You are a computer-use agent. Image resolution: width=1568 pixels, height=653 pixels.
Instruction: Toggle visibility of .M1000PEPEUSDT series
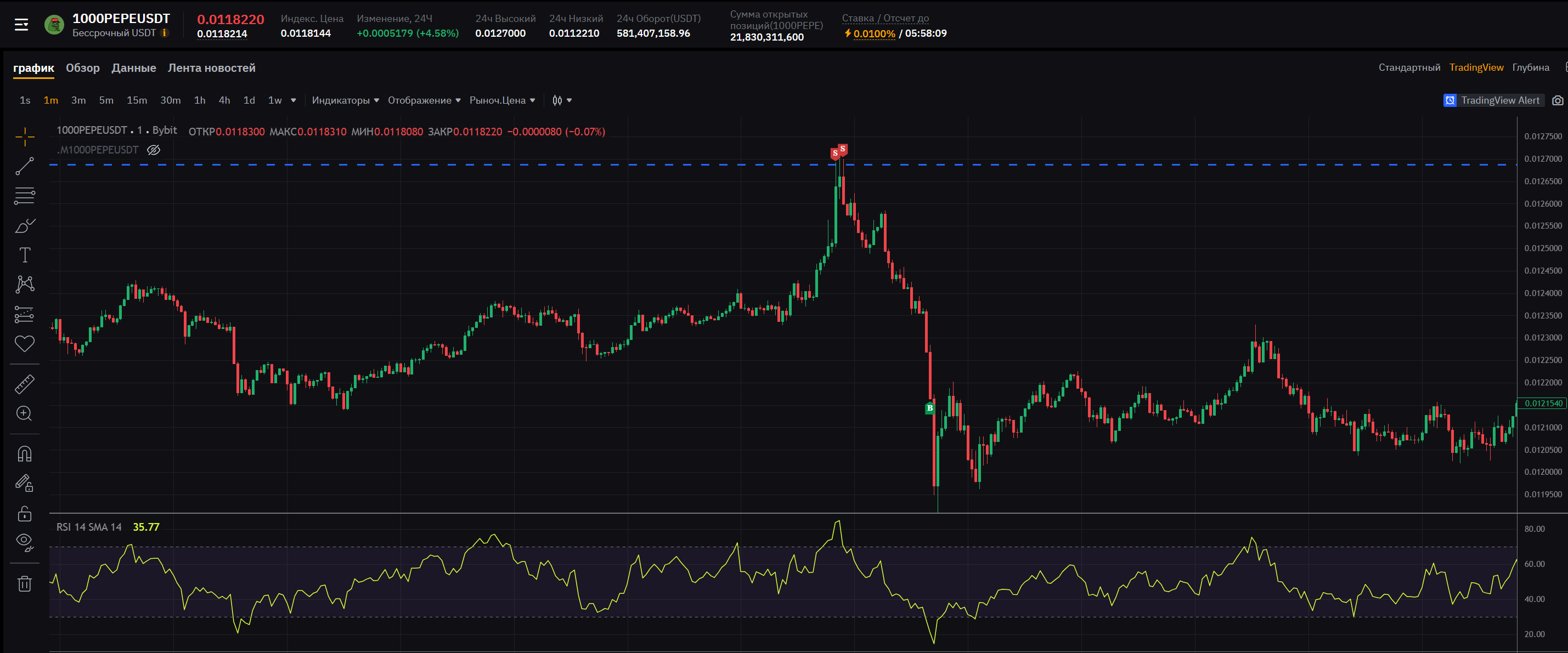pos(154,150)
